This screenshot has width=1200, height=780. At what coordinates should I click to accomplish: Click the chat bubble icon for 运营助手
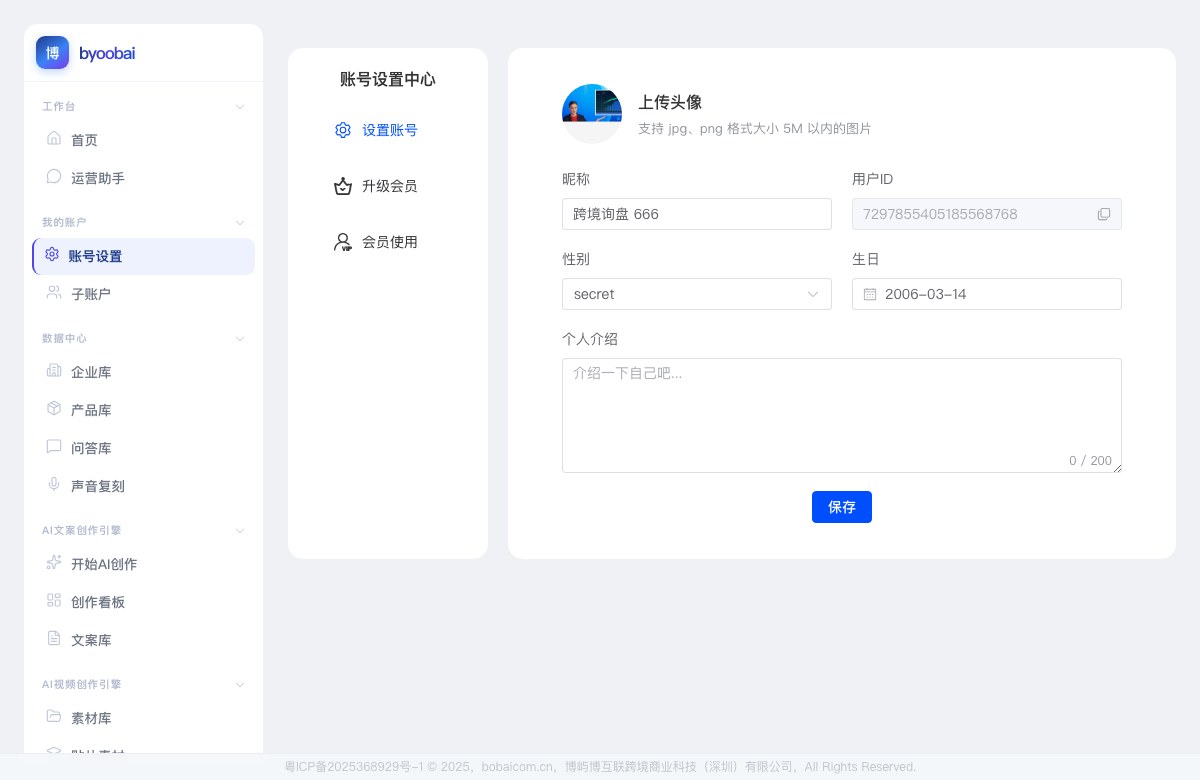[x=54, y=177]
